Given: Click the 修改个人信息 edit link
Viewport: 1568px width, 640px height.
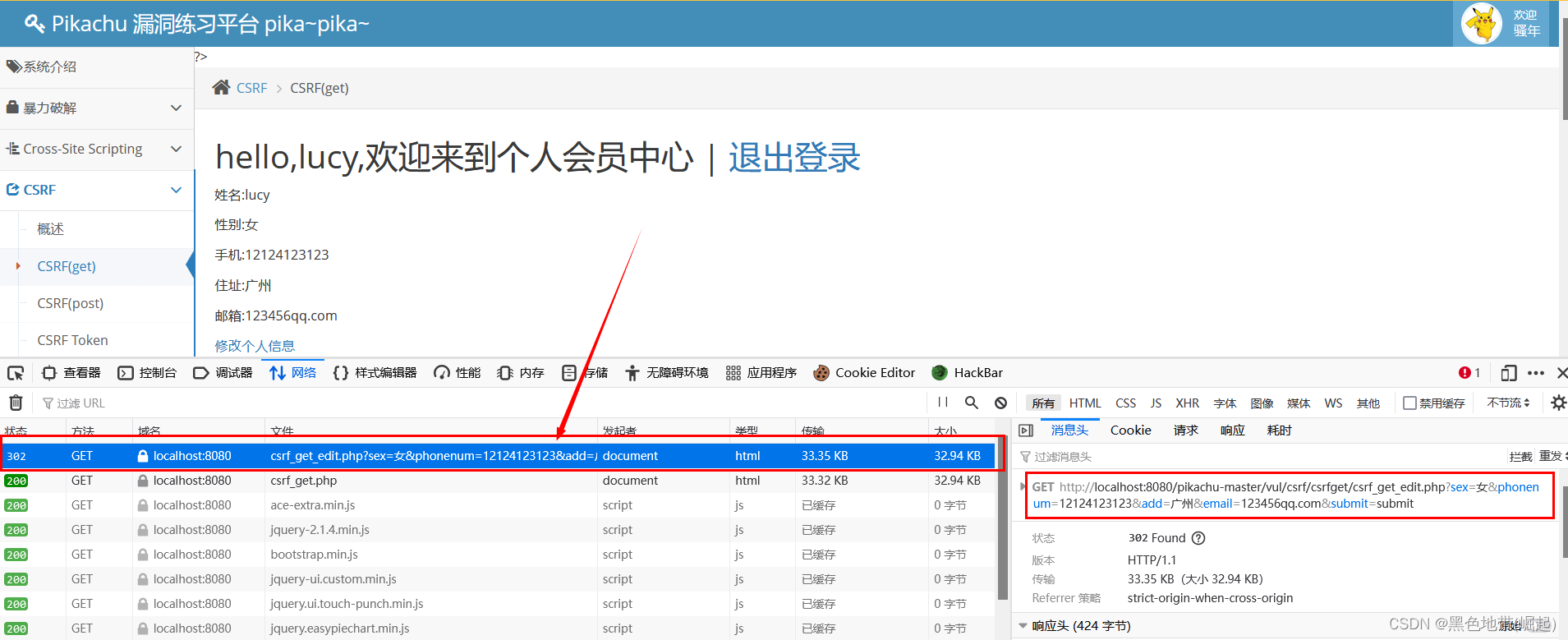Looking at the screenshot, I should pyautogui.click(x=255, y=346).
